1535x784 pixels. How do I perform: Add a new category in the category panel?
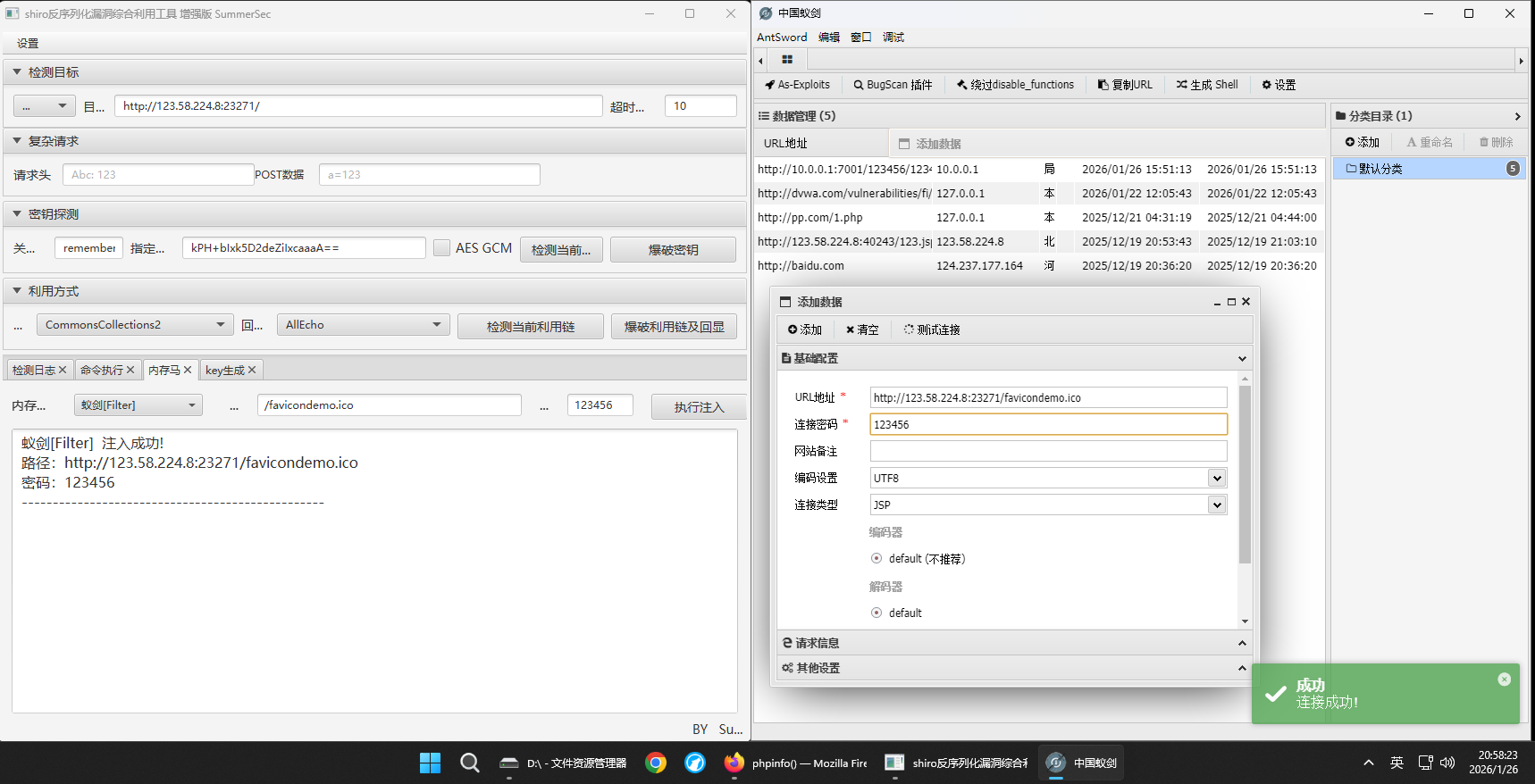(x=1363, y=142)
